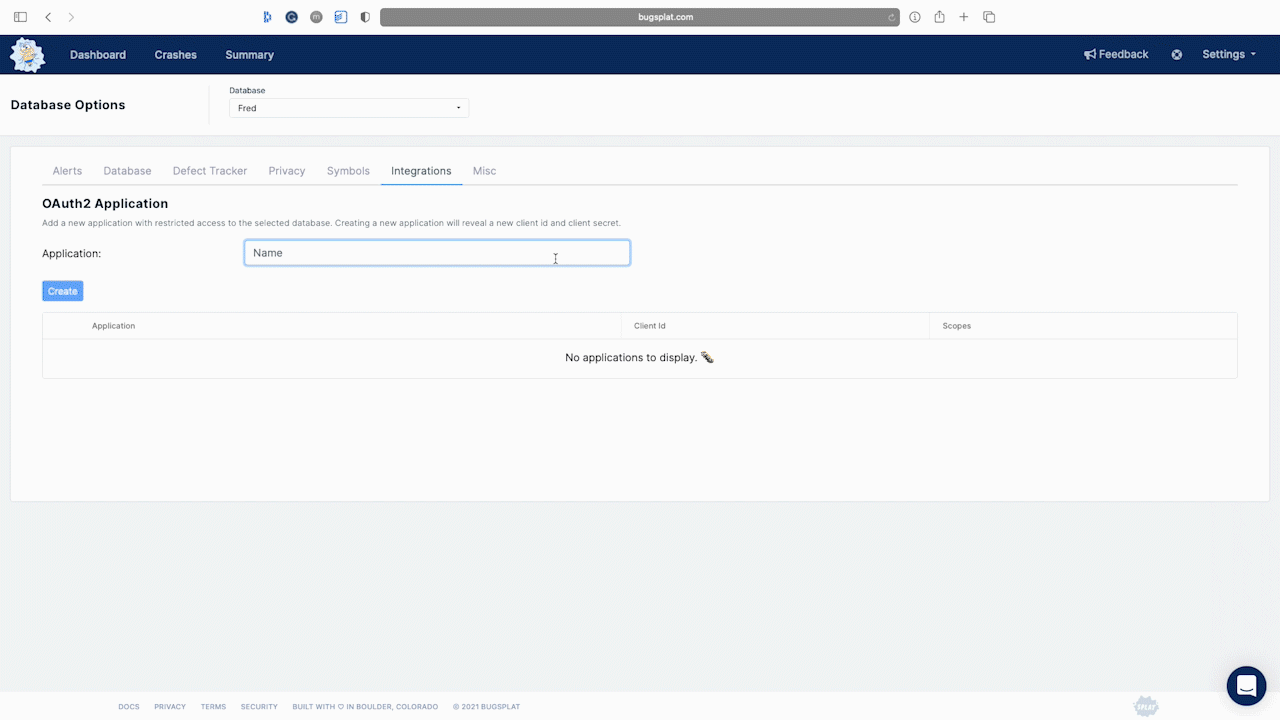1280x720 pixels.
Task: Click the Application column header
Action: tap(113, 326)
